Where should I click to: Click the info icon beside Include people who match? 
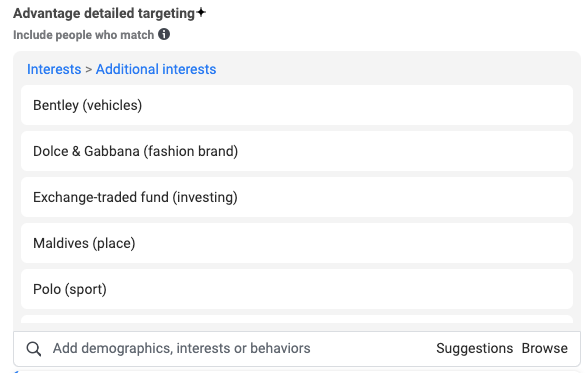(x=164, y=34)
